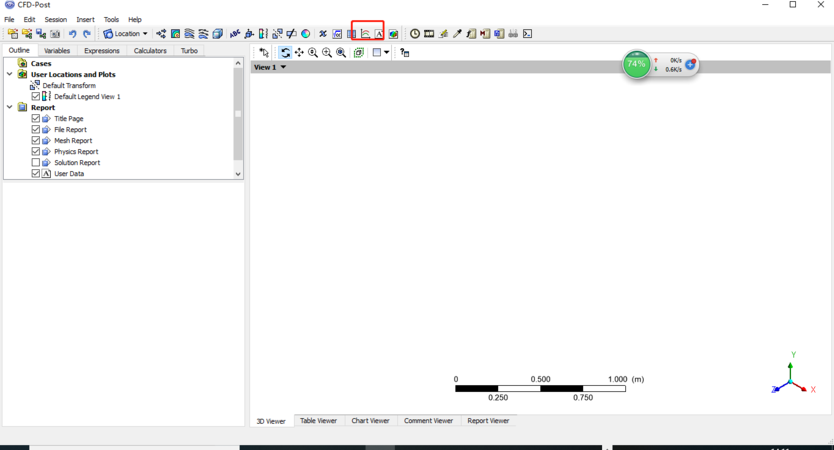Click outline scrollbar up arrow
Image resolution: width=834 pixels, height=450 pixels.
coord(238,63)
